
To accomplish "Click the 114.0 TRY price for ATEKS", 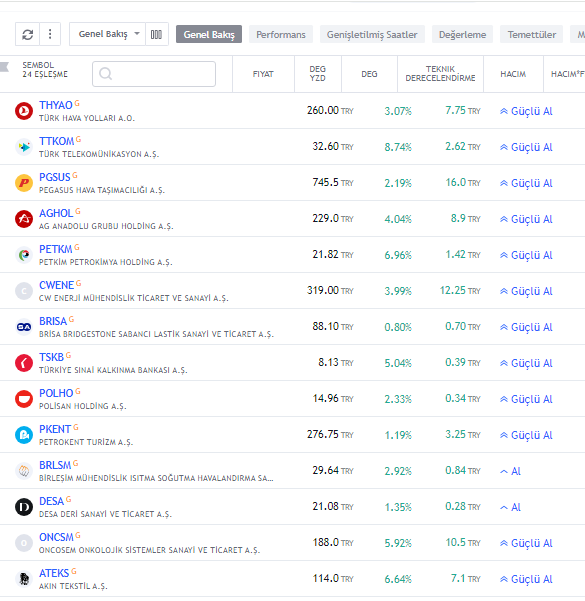I will pyautogui.click(x=333, y=579).
